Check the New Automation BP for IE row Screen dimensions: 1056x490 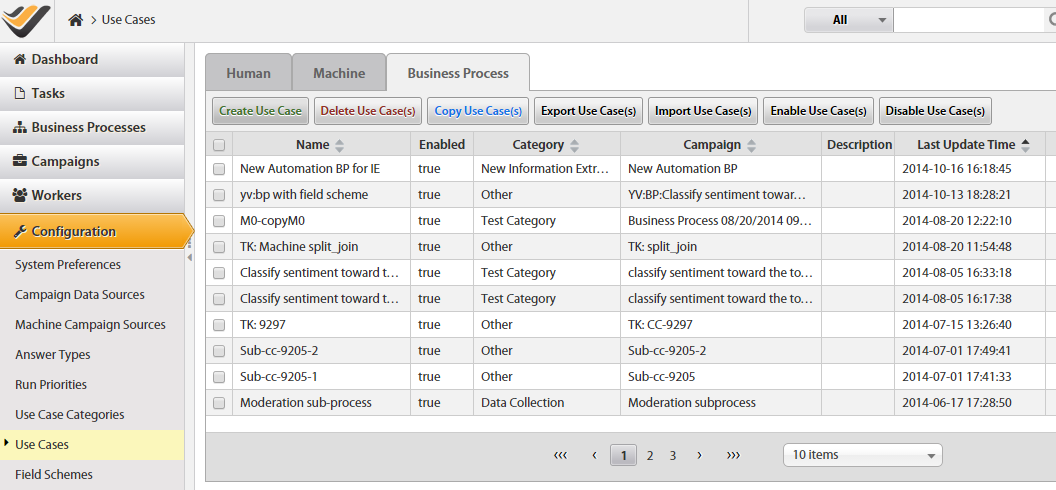pyautogui.click(x=219, y=170)
